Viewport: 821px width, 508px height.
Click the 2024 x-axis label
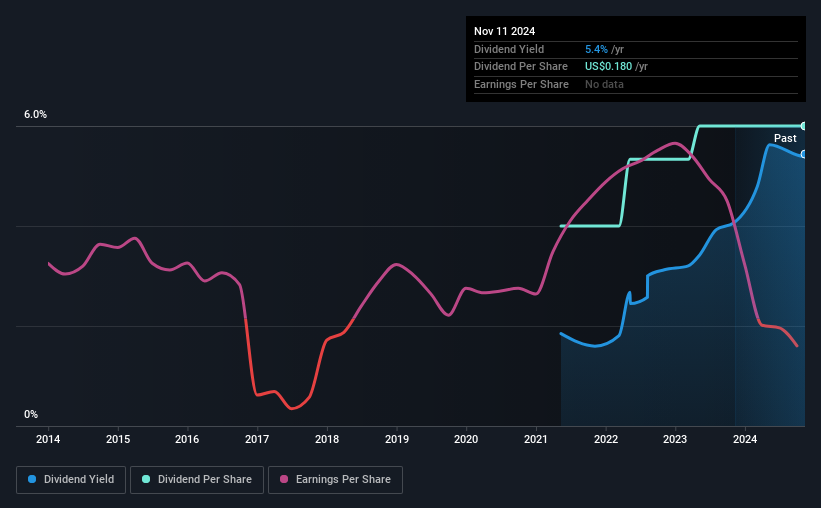tap(745, 439)
